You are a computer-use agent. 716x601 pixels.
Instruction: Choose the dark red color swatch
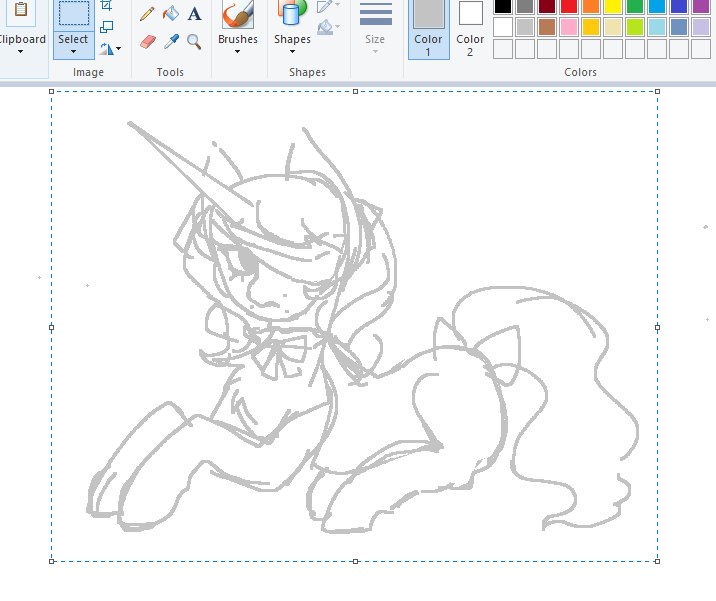(547, 6)
